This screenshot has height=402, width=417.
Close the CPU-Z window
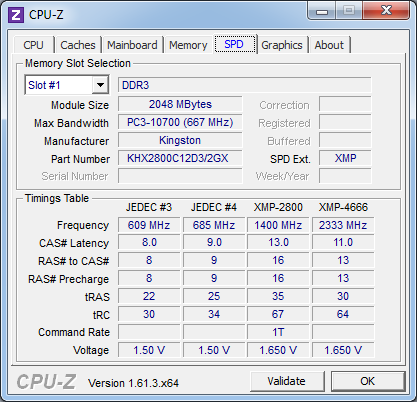[x=386, y=11]
